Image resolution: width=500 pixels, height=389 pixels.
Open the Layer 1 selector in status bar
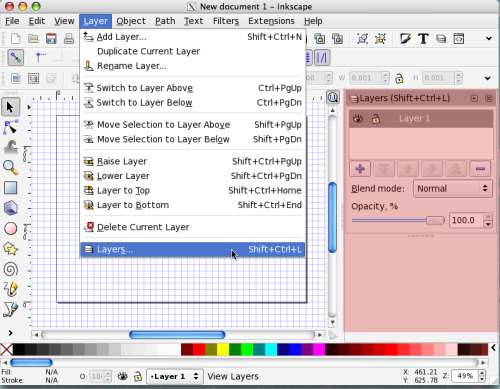(174, 376)
